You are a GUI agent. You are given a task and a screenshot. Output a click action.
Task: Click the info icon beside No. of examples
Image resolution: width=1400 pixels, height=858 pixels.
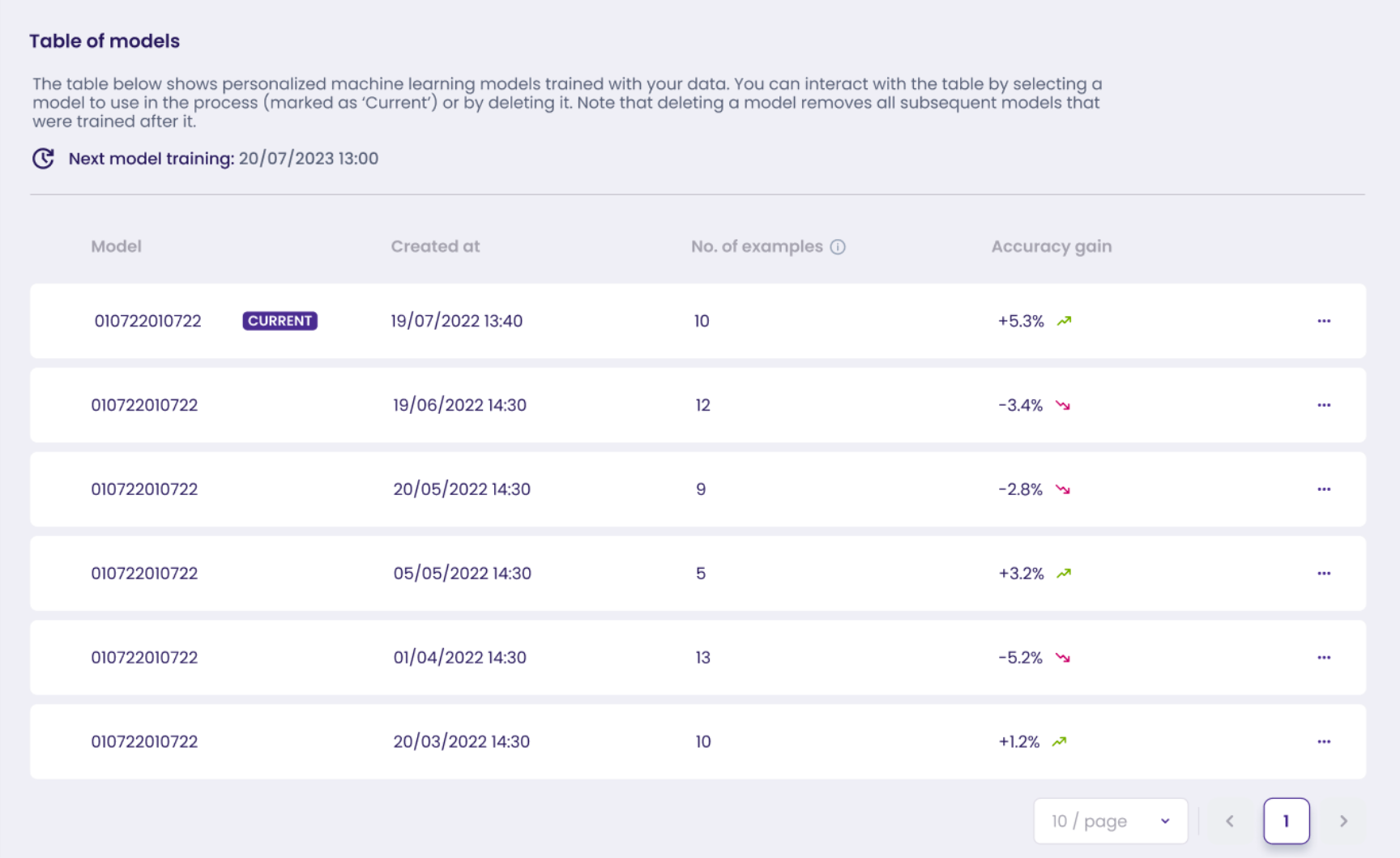click(838, 247)
